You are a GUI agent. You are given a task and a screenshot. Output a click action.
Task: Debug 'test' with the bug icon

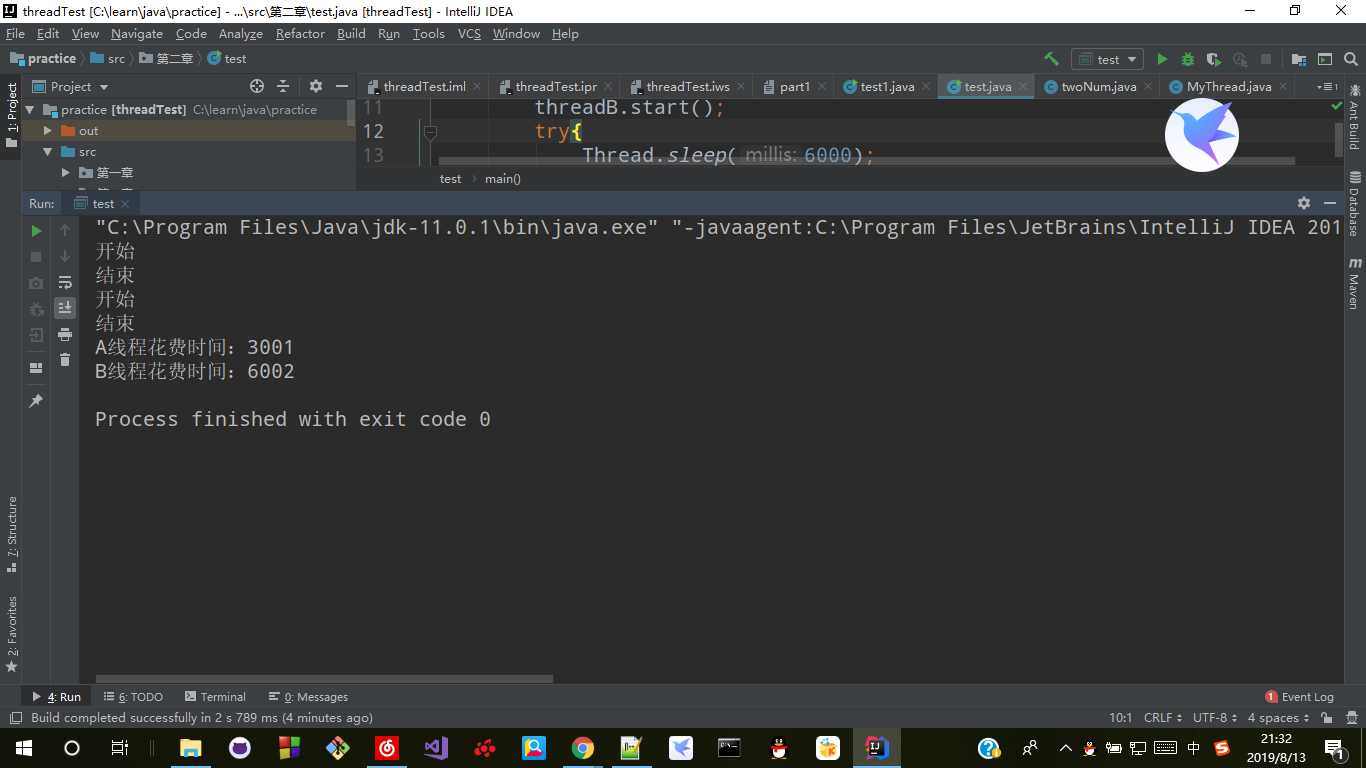1188,59
